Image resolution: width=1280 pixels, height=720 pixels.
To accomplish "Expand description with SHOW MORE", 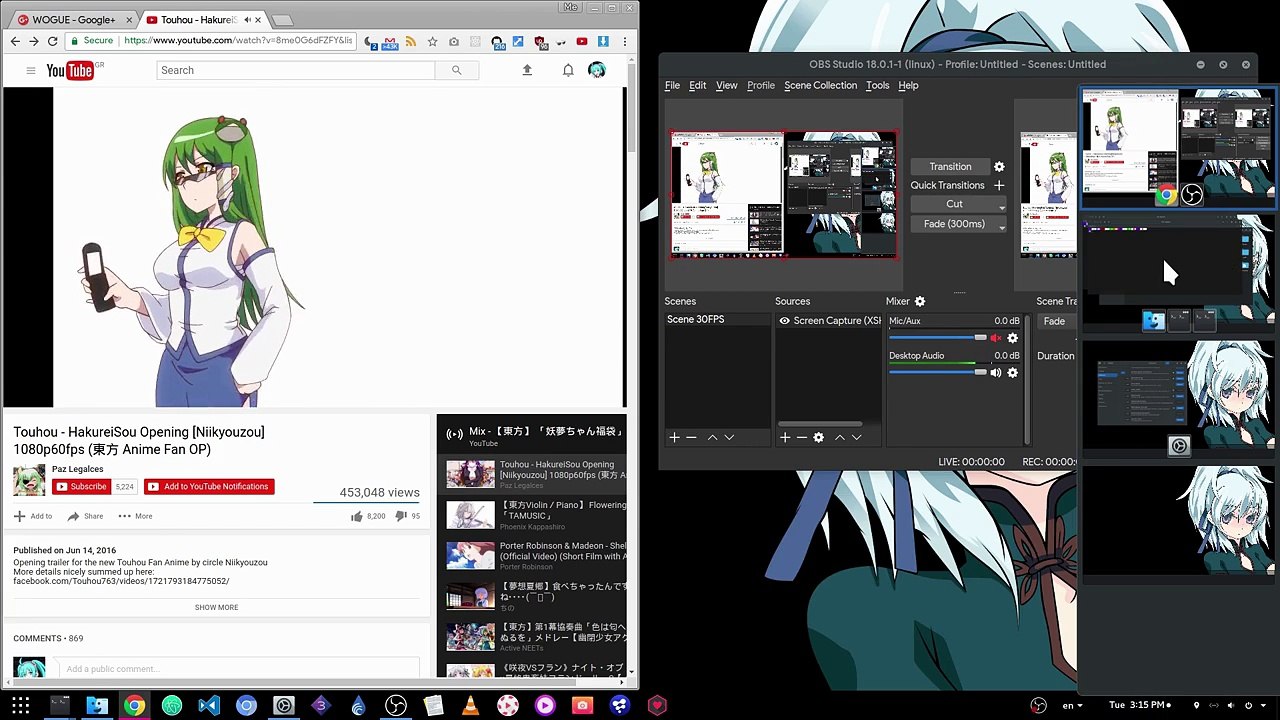I will coord(216,607).
